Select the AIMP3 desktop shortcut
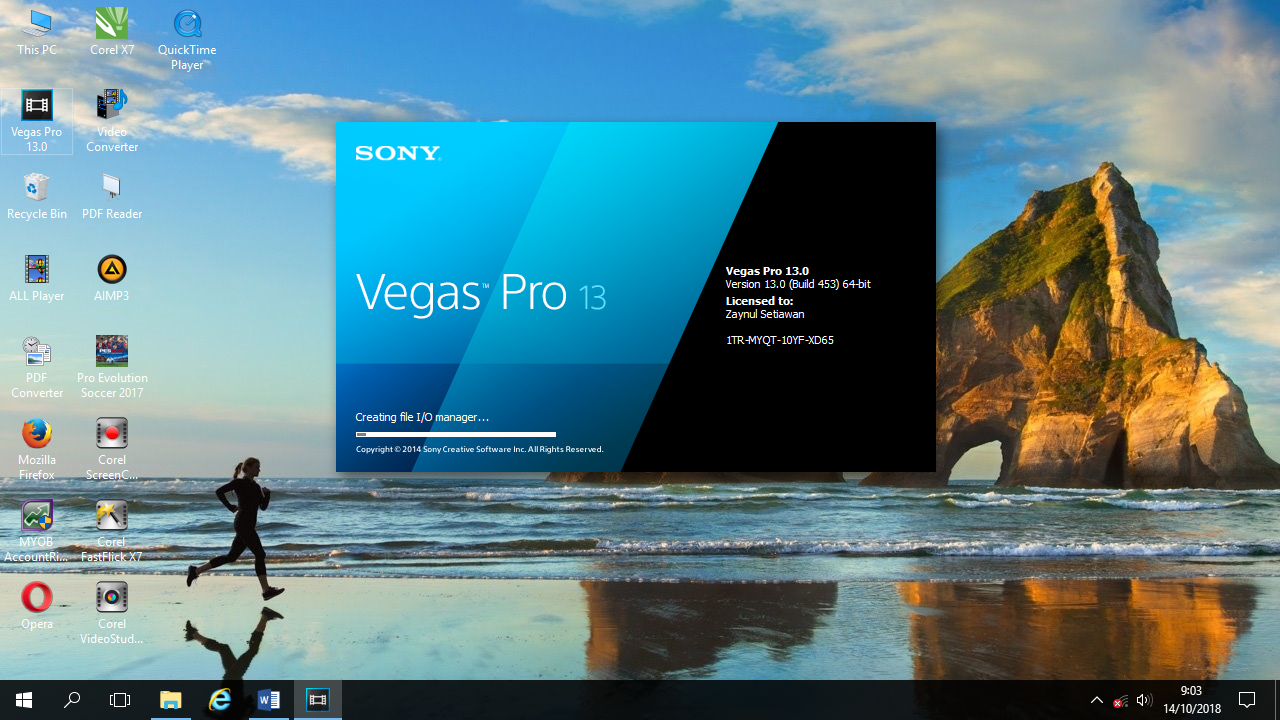This screenshot has width=1280, height=720. point(112,278)
